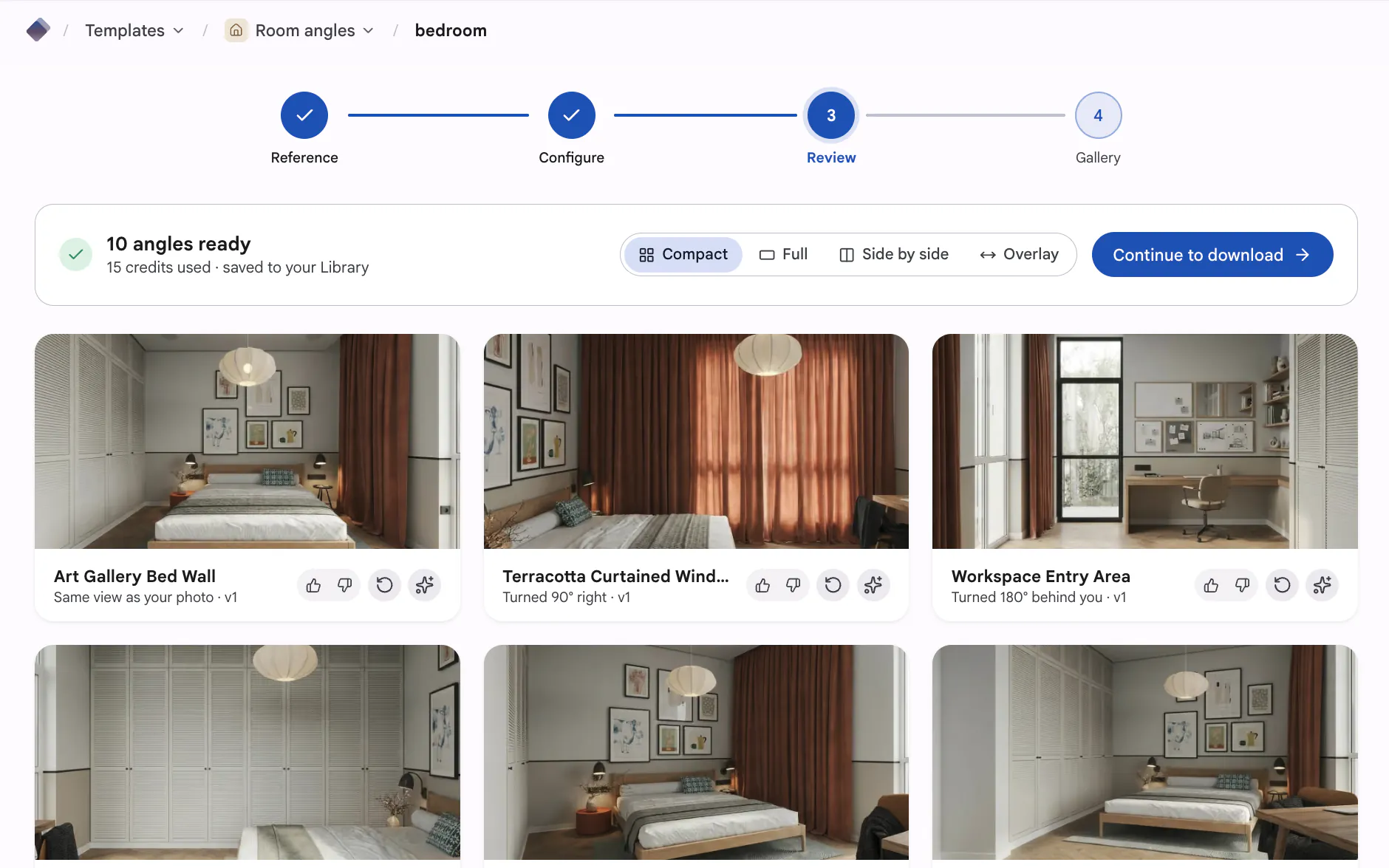Open the Terracotta Curtained Window thumbnail
This screenshot has height=868, width=1389.
(696, 441)
